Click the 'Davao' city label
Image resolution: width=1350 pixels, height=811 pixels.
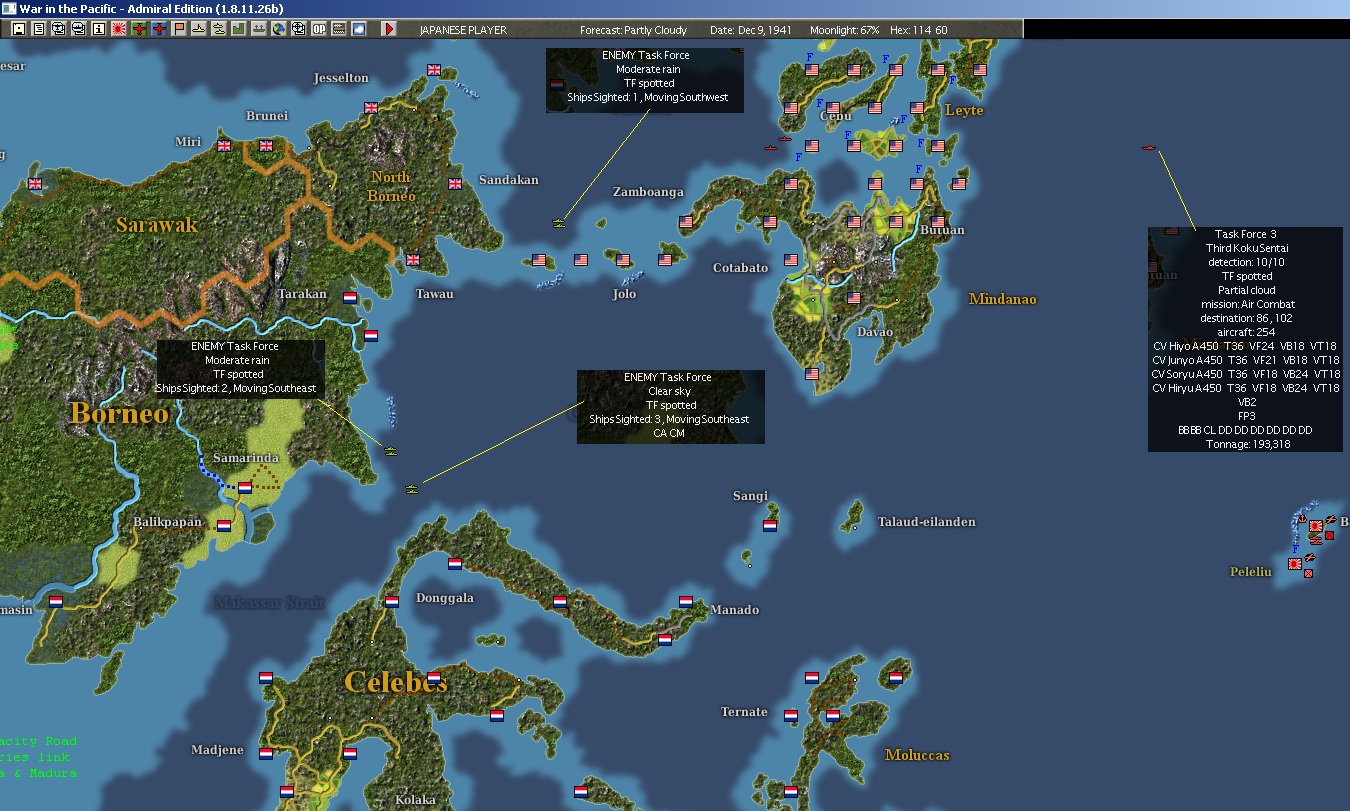tap(875, 332)
